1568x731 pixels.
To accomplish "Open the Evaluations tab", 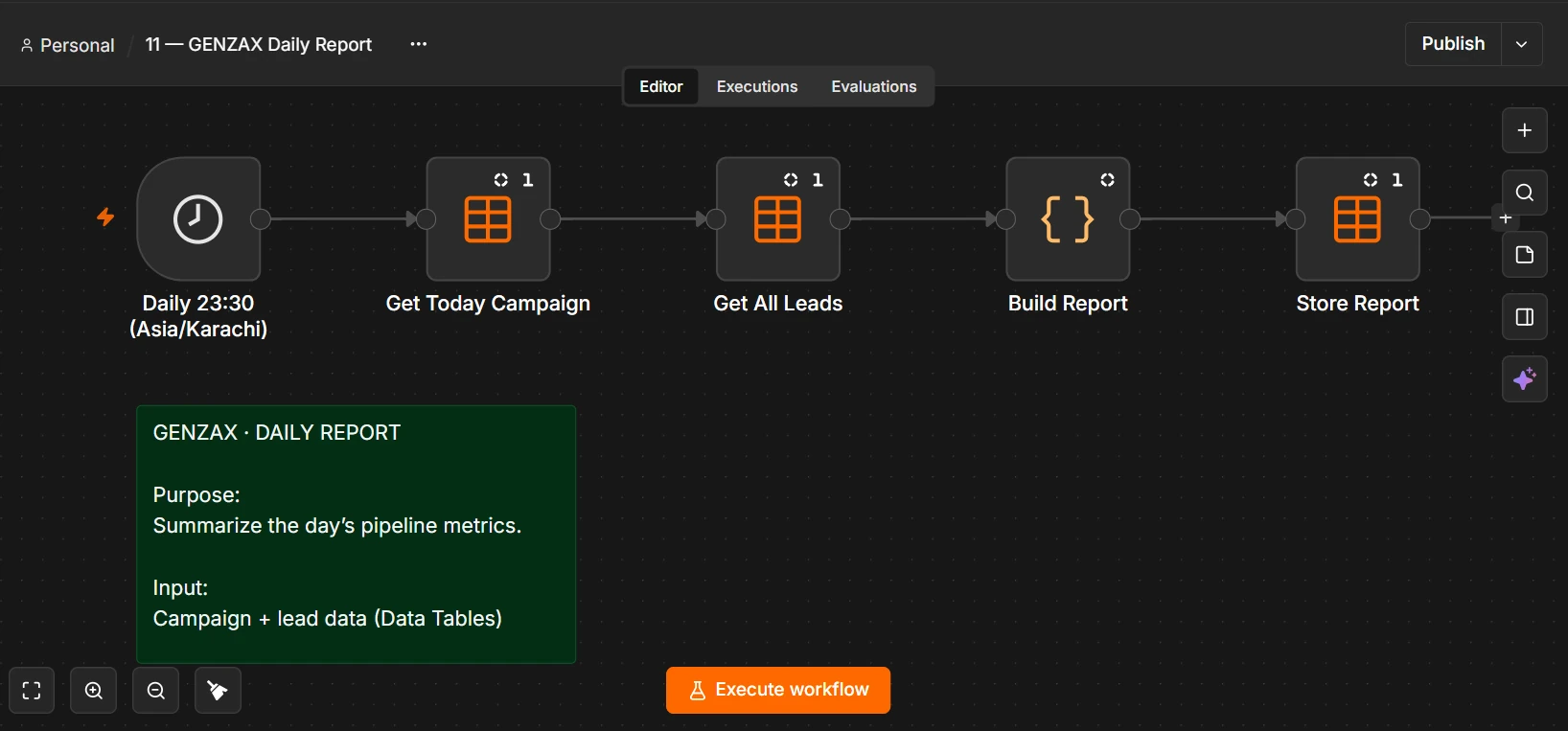I will (x=874, y=86).
